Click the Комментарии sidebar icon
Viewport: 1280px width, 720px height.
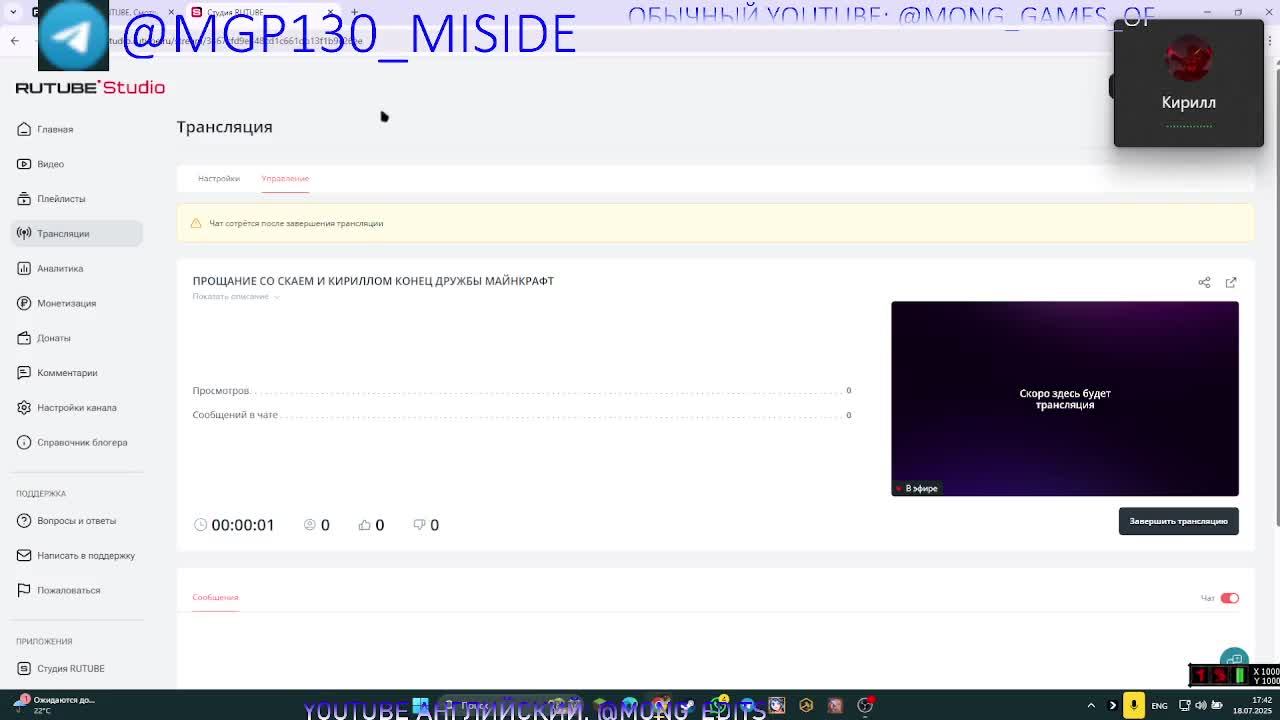24,373
